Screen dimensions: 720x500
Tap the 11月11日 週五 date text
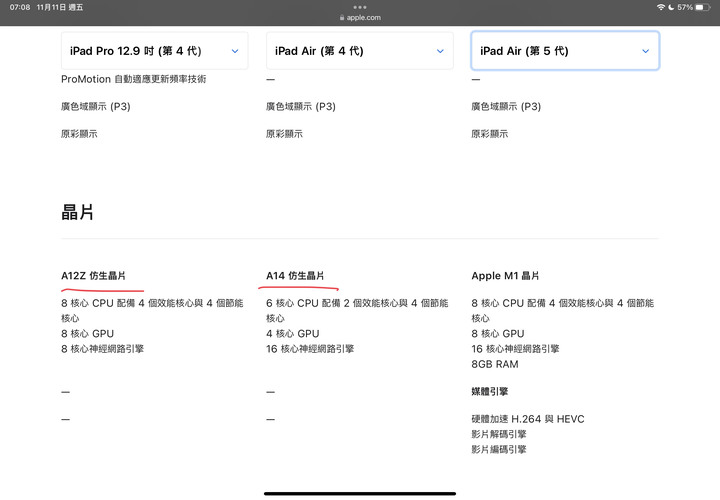tap(60, 7)
